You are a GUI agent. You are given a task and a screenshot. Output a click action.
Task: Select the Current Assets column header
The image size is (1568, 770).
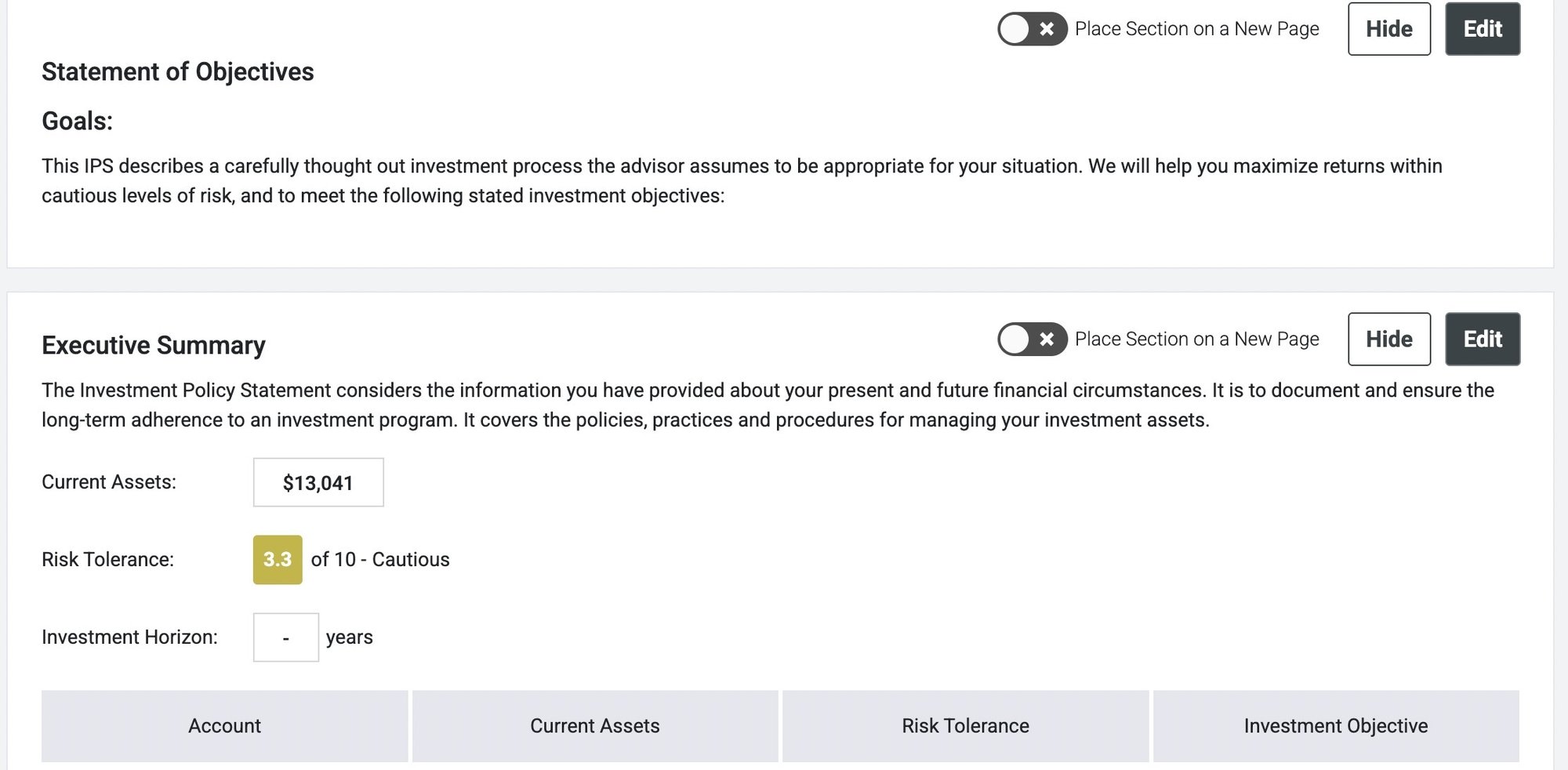click(x=595, y=726)
